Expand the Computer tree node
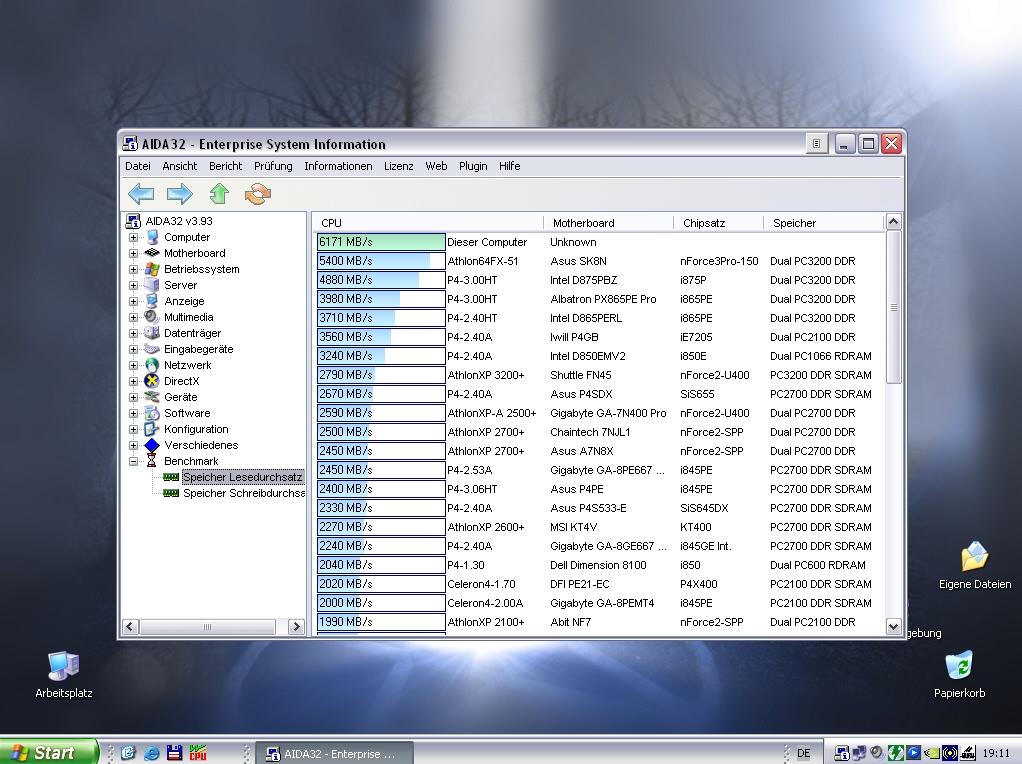 click(133, 238)
